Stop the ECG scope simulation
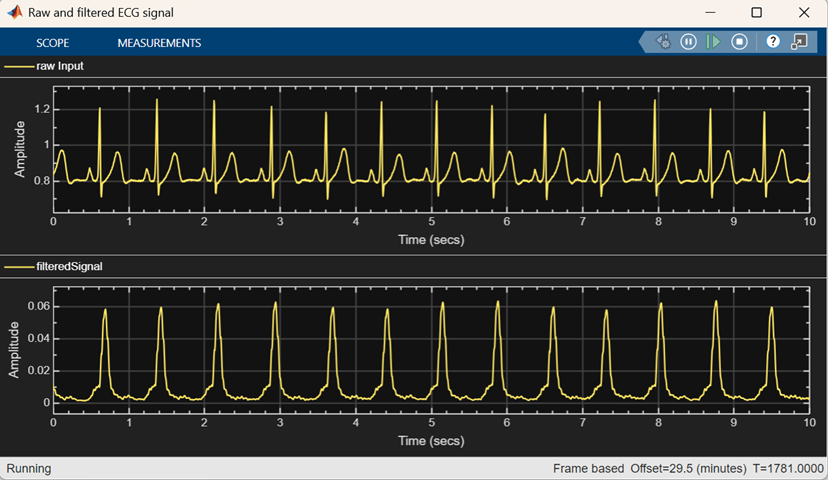 click(x=739, y=42)
